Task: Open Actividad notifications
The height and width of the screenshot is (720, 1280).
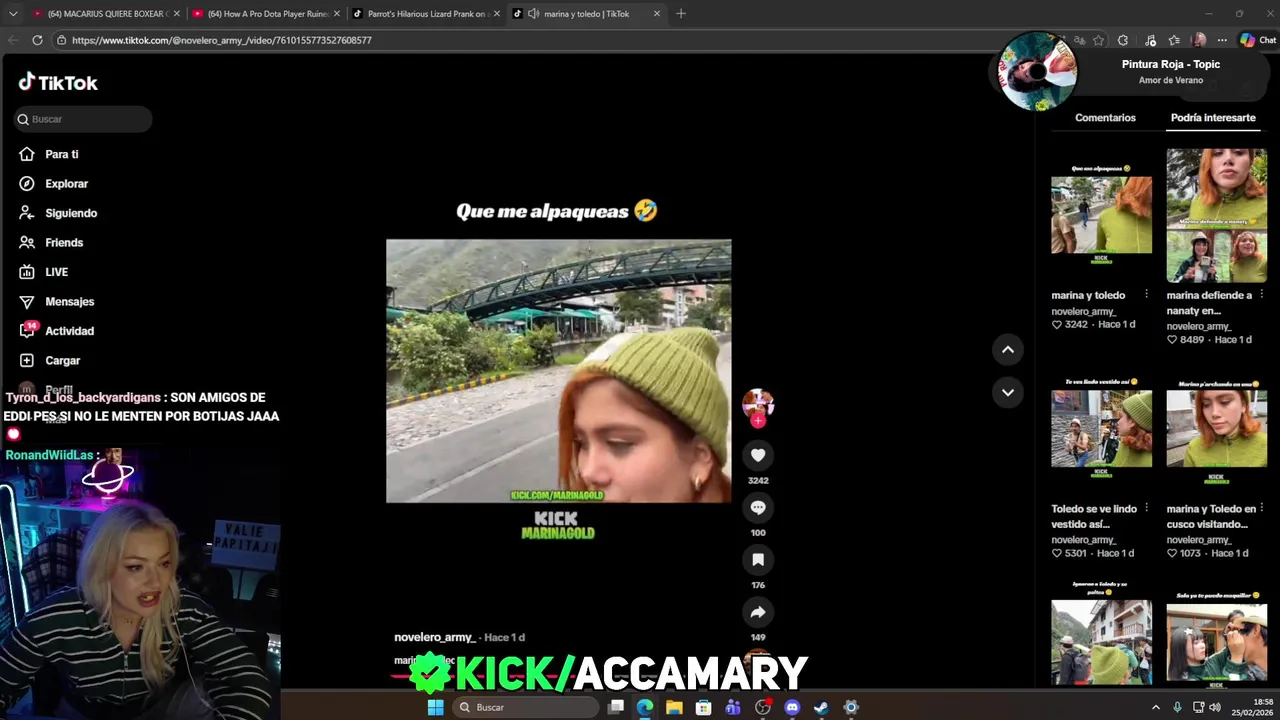Action: 56,331
